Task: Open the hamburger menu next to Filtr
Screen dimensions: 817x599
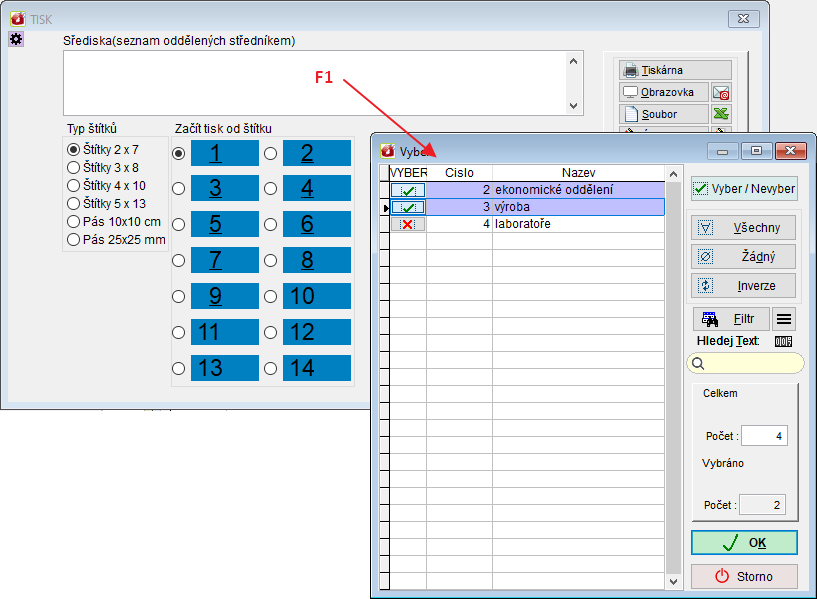Action: [784, 319]
